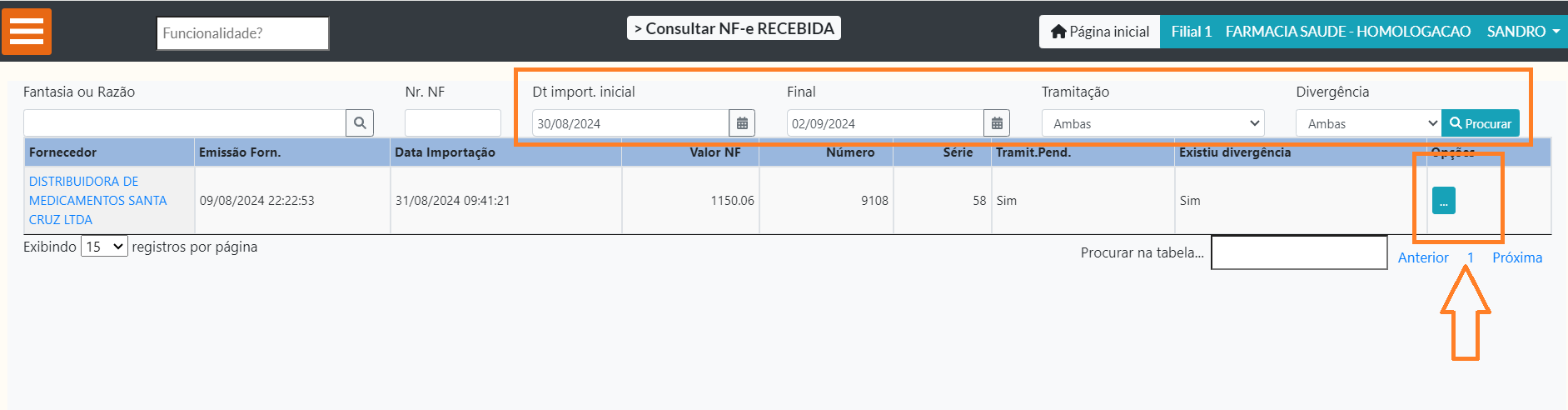Expand the SANDRO user dropdown
This screenshot has width=1568, height=410.
pos(1523,32)
